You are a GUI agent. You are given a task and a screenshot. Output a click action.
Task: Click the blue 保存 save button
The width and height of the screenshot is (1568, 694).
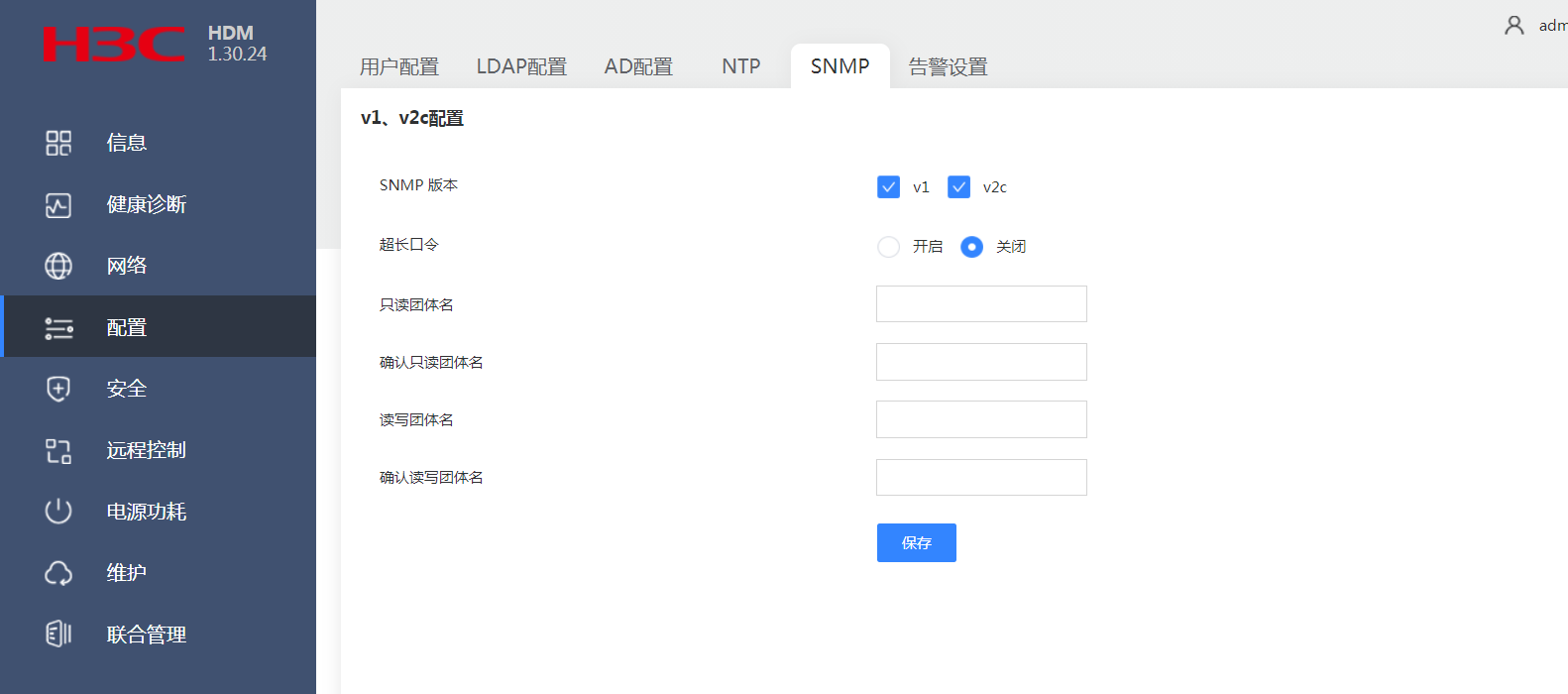click(916, 542)
